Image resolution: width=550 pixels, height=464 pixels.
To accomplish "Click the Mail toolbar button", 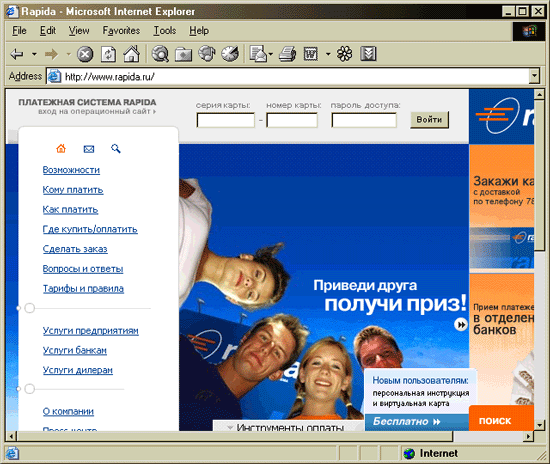I will (x=258, y=54).
